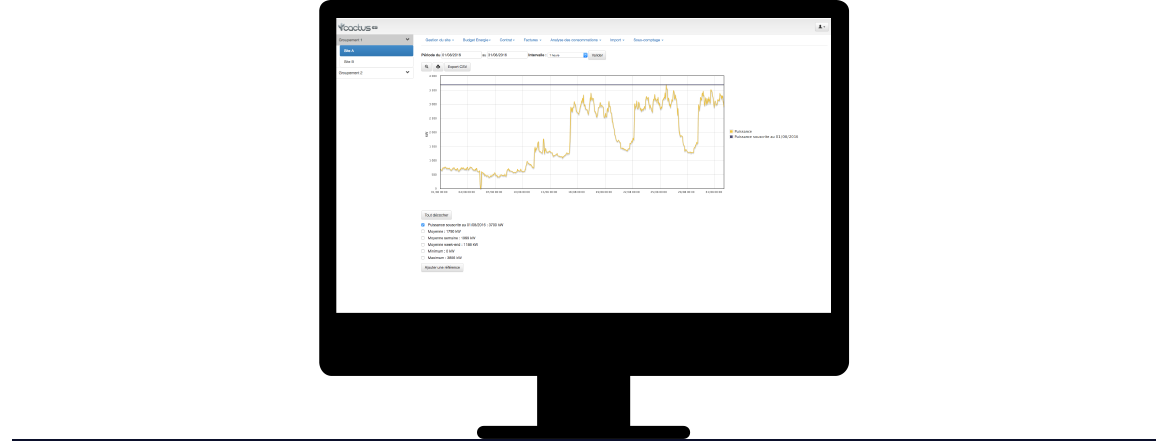Click the Valider button
Screen dimensions: 1170x441
[x=597, y=54]
